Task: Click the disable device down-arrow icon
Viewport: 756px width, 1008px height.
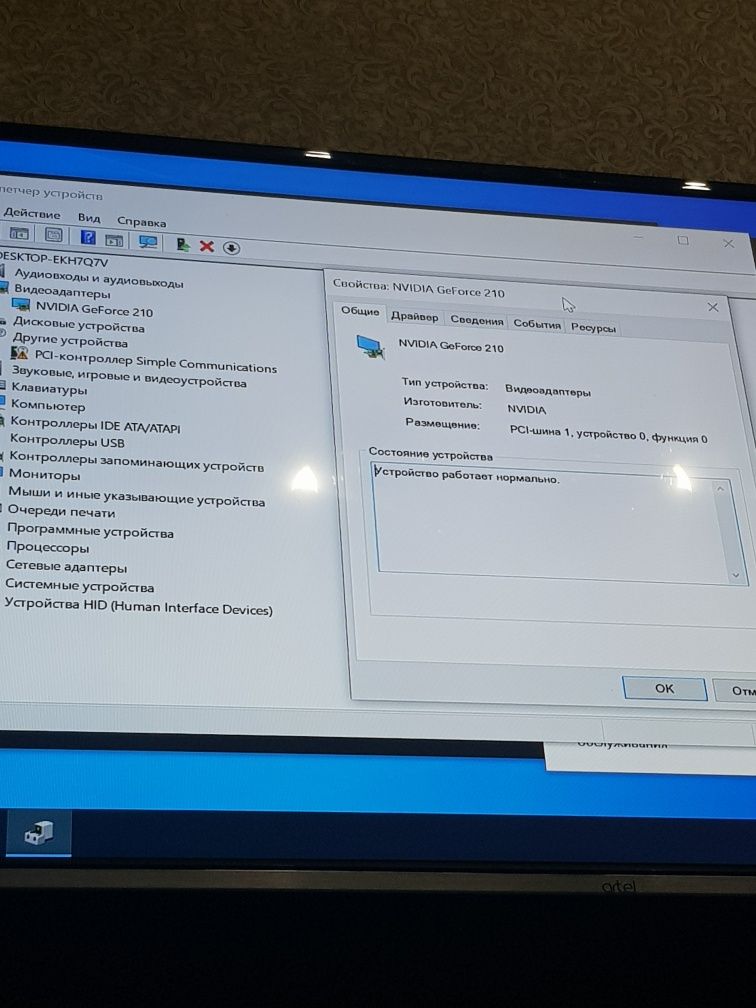Action: pyautogui.click(x=231, y=248)
